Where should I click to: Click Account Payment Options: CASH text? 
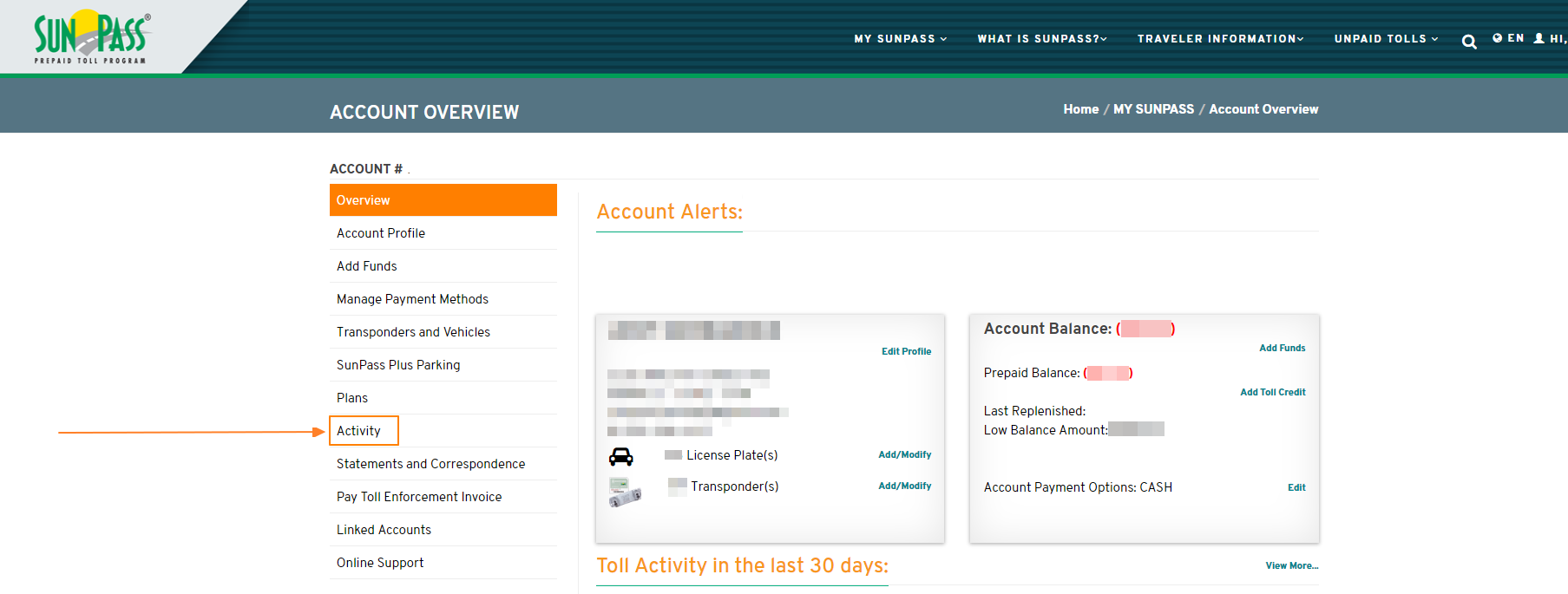tap(1078, 487)
